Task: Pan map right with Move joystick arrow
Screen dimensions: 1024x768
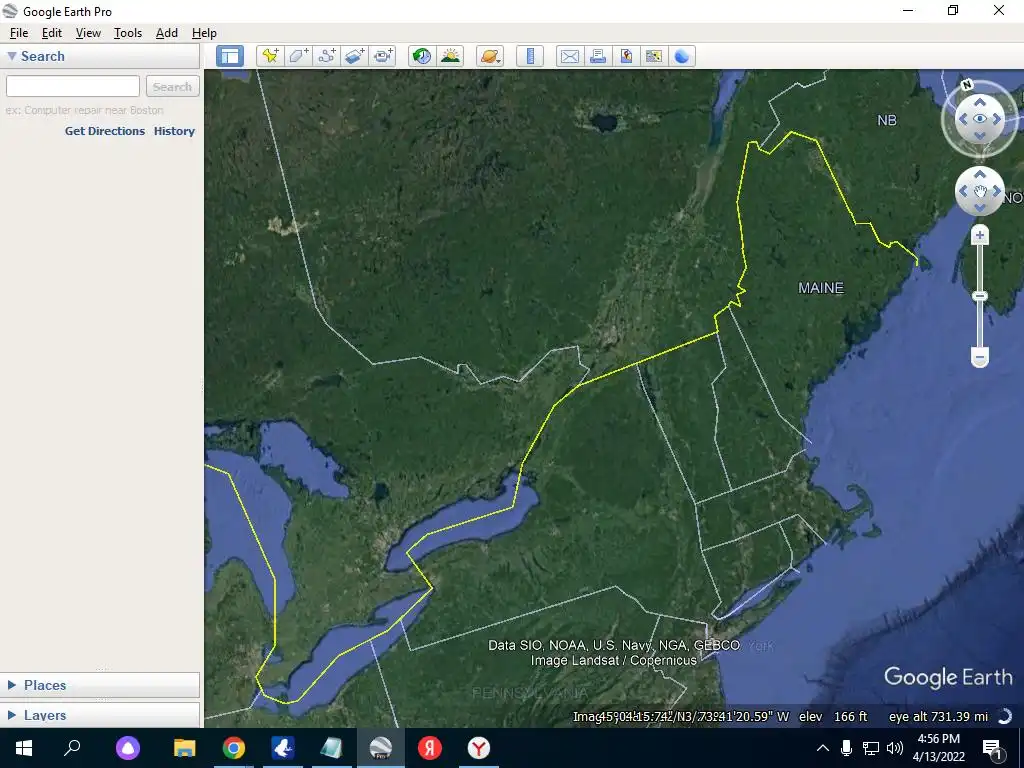Action: coord(997,191)
